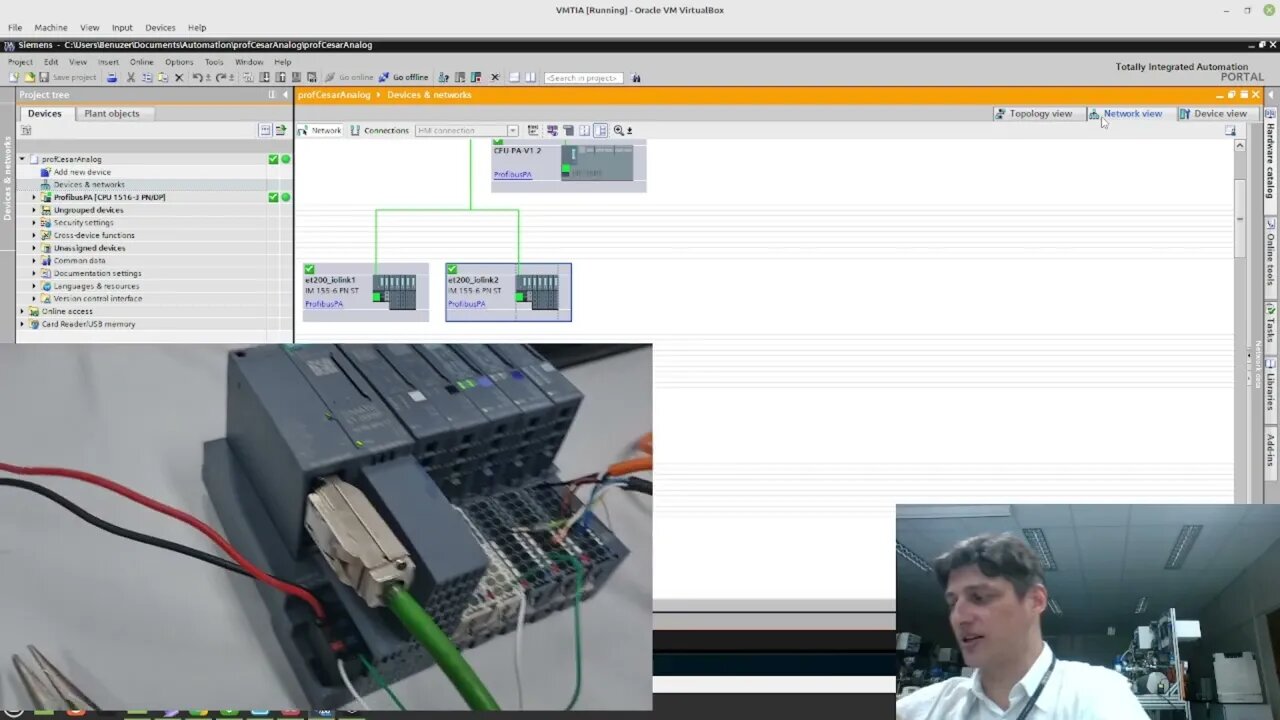Click the Split editor vertically icon
Image resolution: width=1280 pixels, height=720 pixels.
pos(530,77)
